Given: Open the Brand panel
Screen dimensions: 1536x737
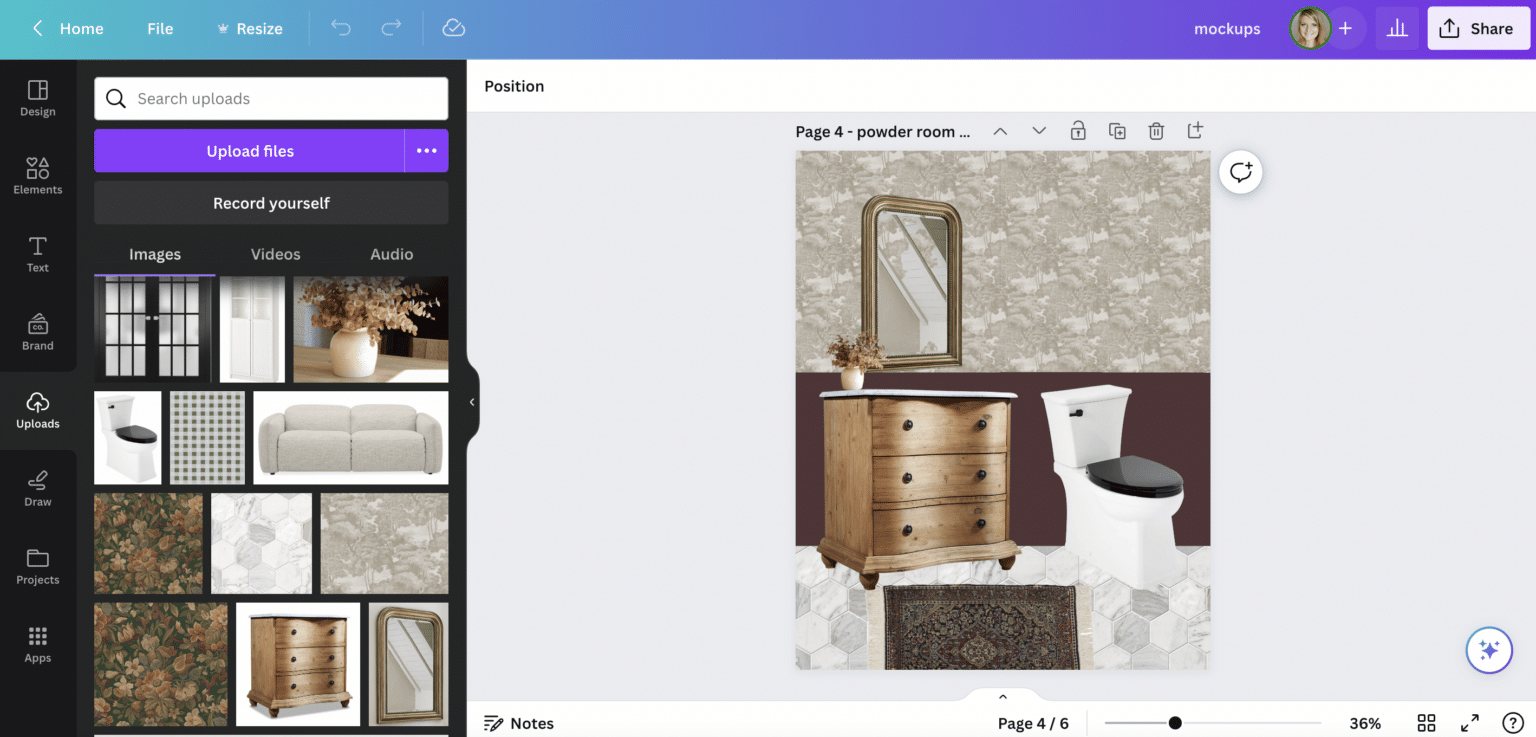Looking at the screenshot, I should [38, 332].
